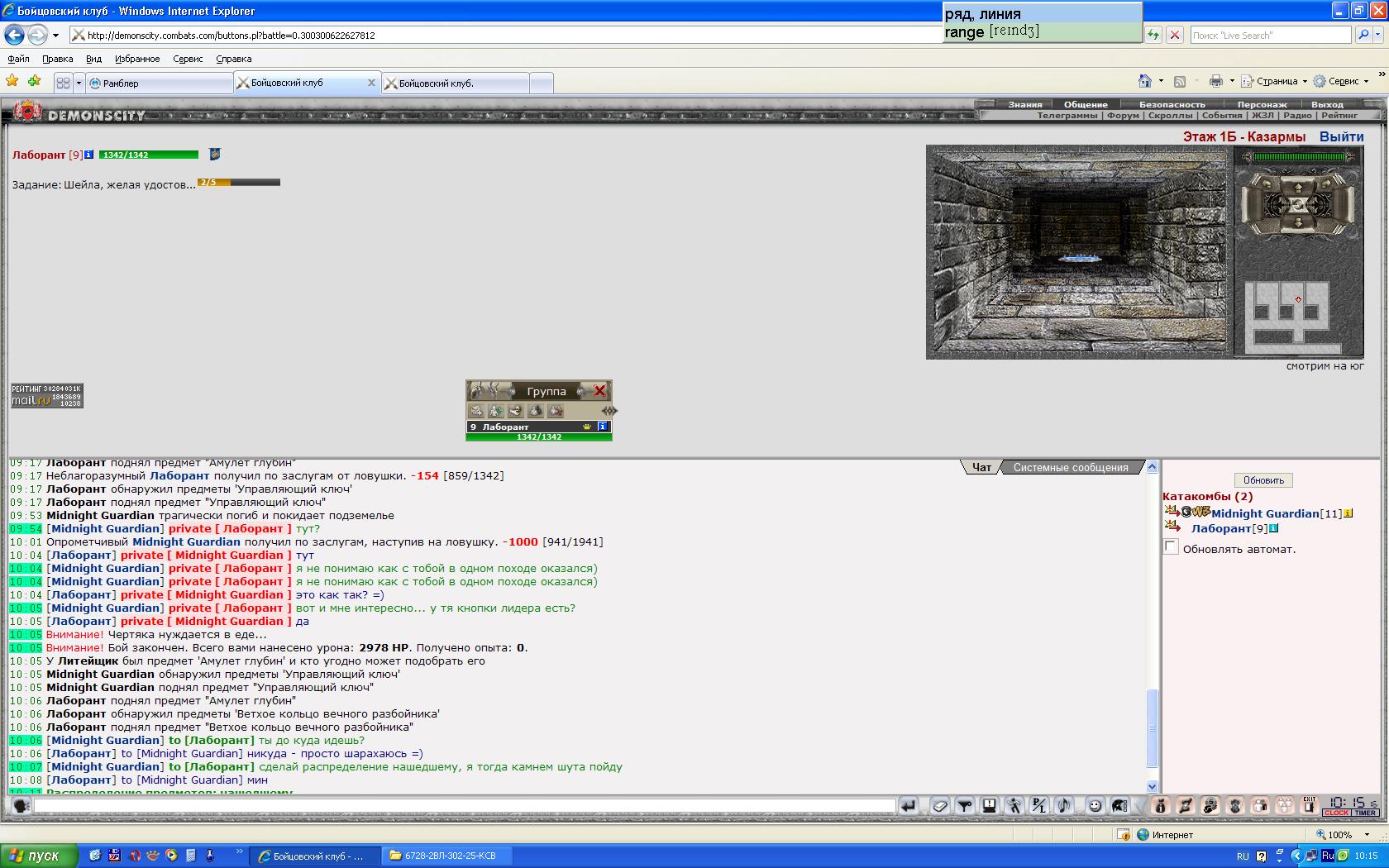This screenshot has width=1389, height=868.
Task: Click the Скроллы link
Action: tap(1170, 115)
